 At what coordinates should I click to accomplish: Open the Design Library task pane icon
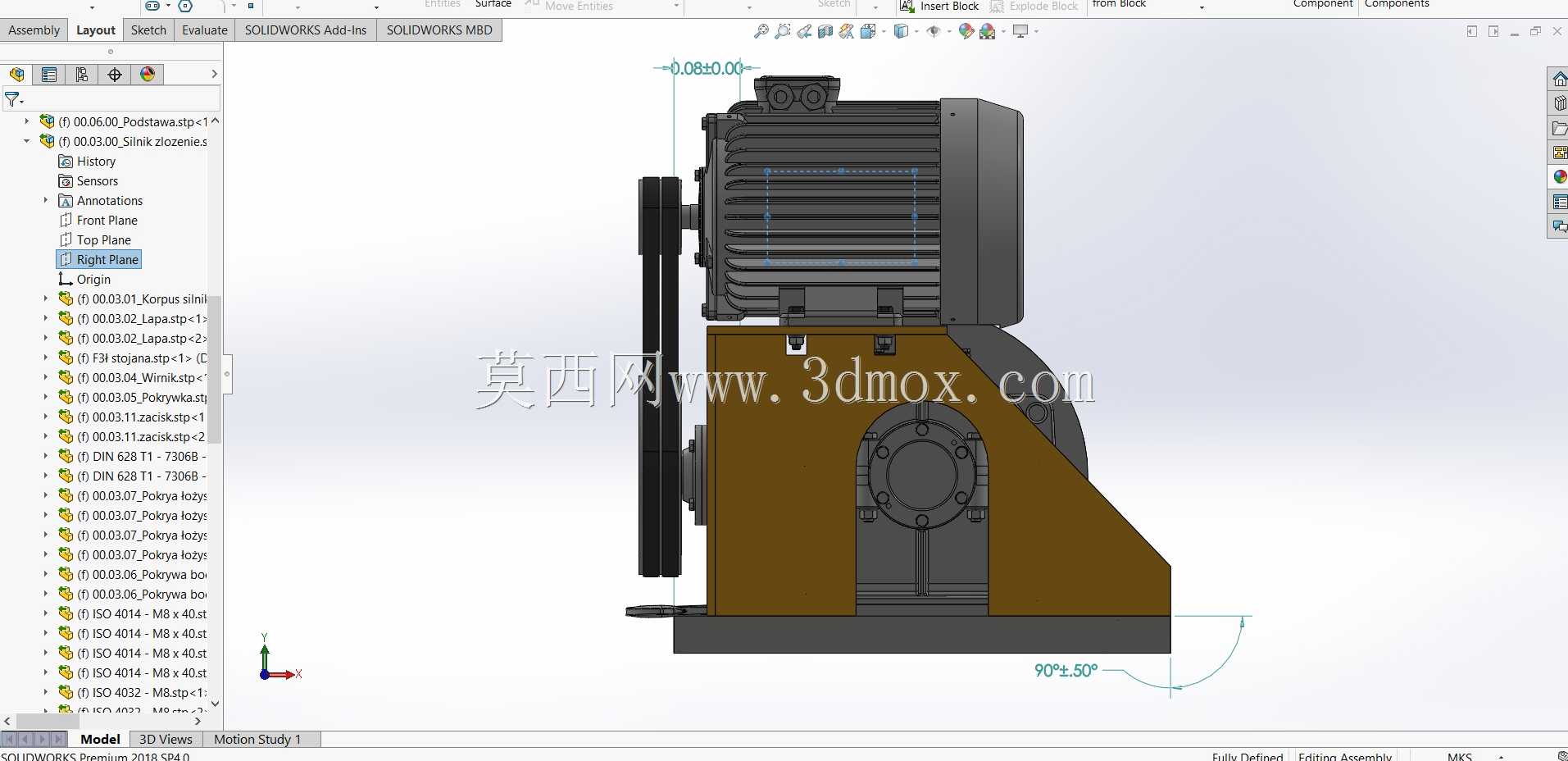pos(1559,103)
